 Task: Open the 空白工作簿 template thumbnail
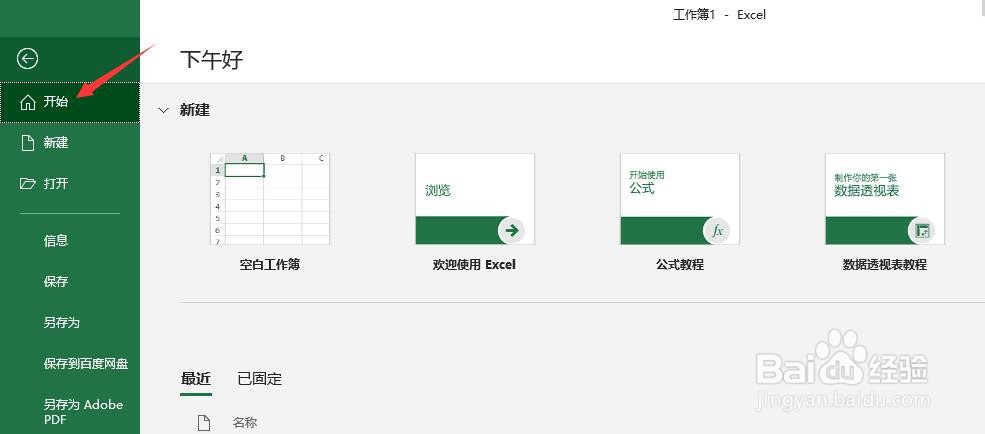point(269,198)
